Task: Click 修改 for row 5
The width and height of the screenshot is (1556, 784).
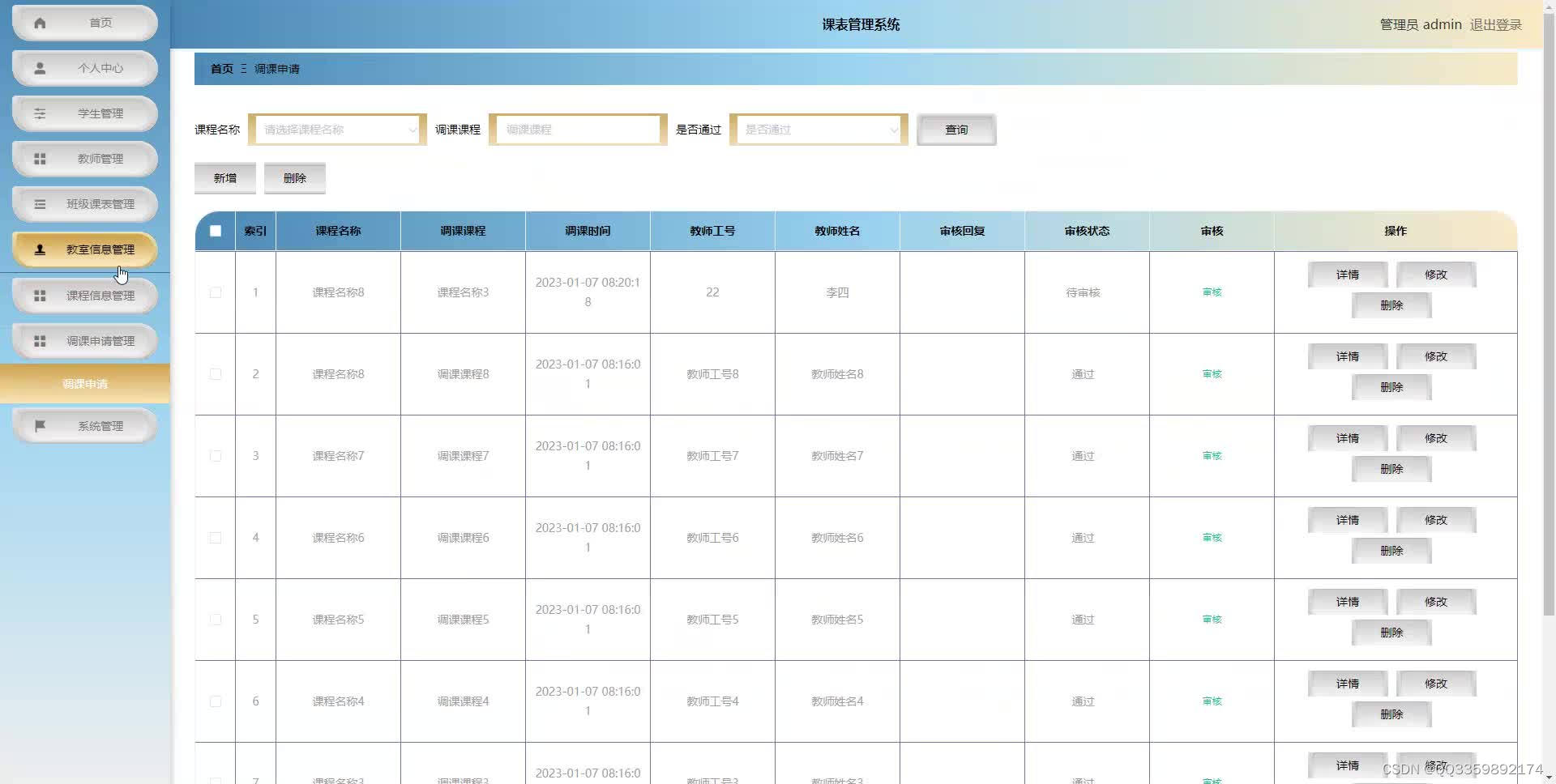Action: 1436,602
